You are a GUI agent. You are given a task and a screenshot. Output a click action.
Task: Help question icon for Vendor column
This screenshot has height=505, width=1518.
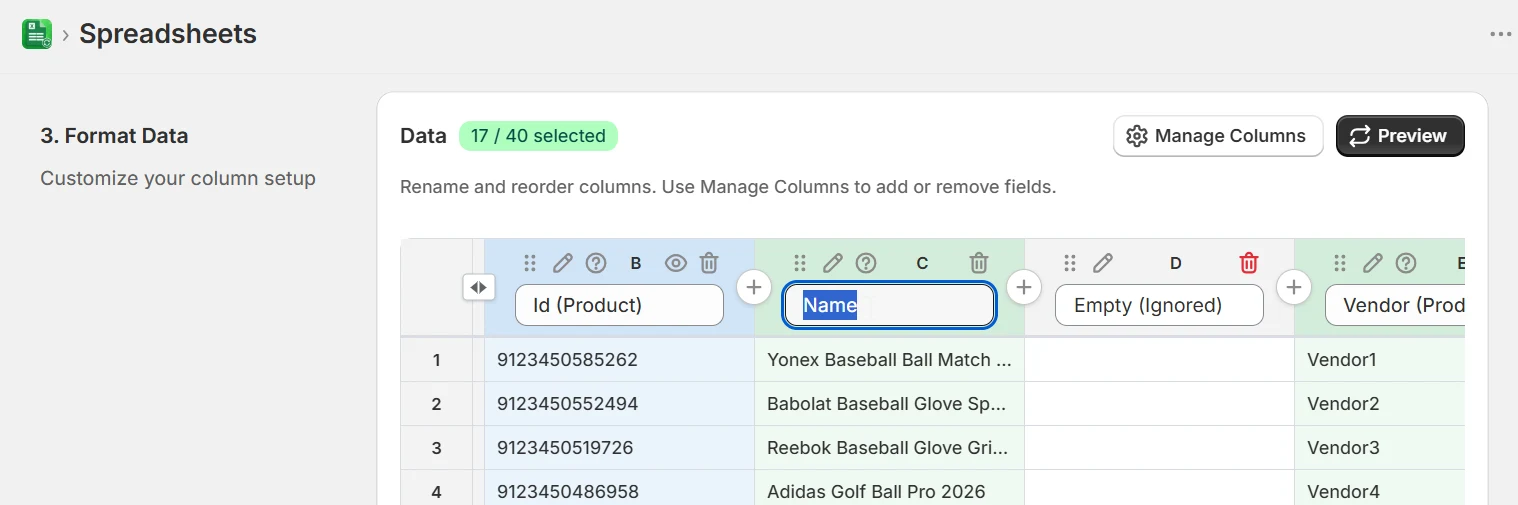click(1406, 263)
